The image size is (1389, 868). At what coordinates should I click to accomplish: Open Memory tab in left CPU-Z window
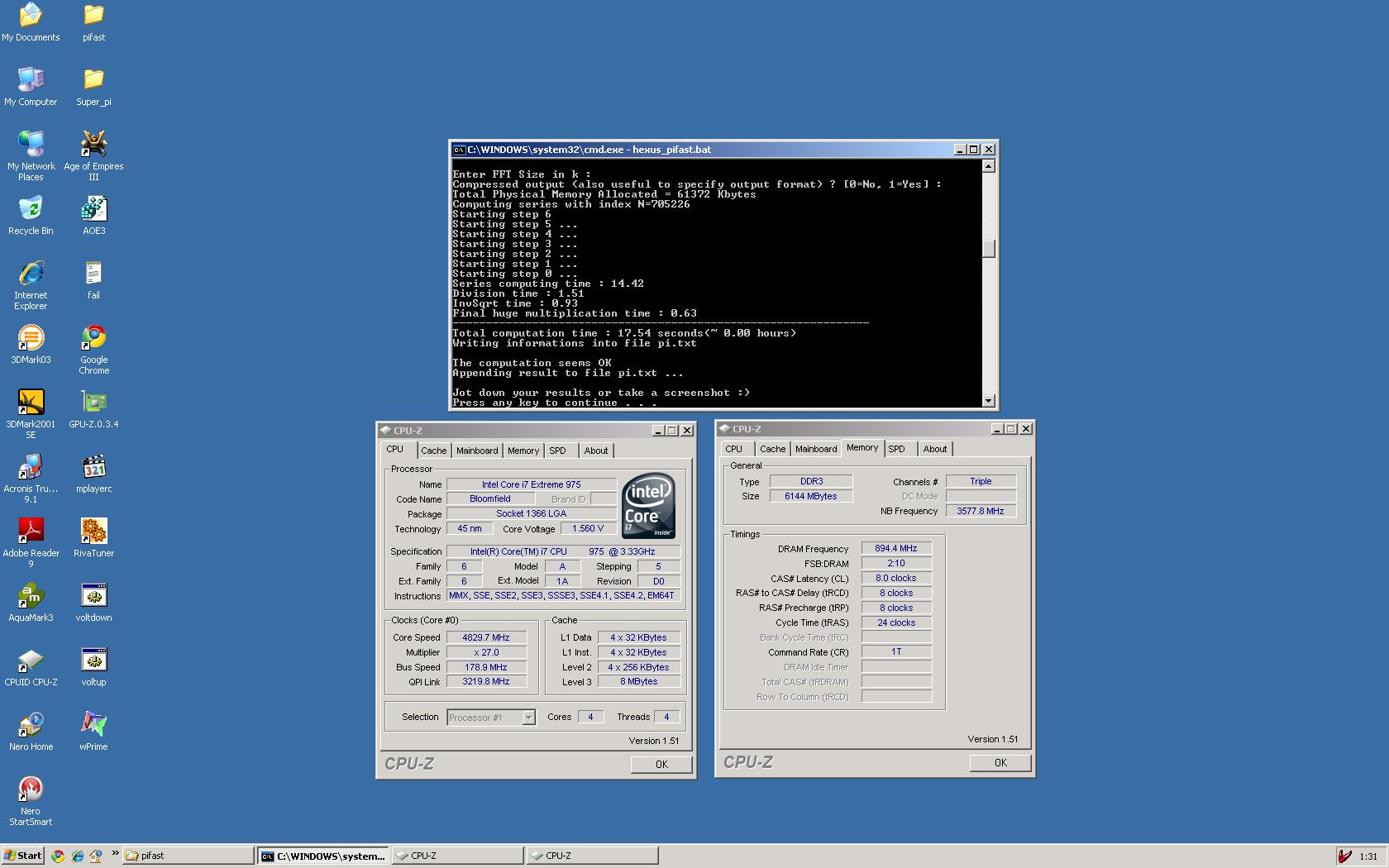[x=523, y=451]
